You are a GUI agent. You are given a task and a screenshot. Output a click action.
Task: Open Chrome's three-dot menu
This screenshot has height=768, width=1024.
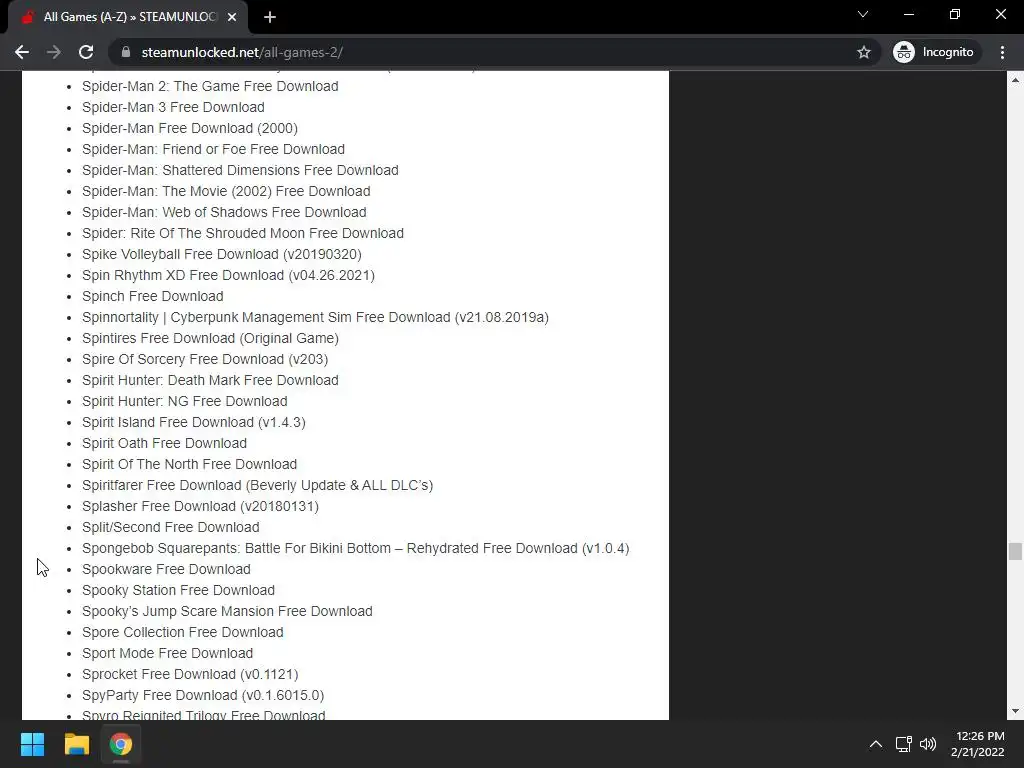pyautogui.click(x=1002, y=52)
